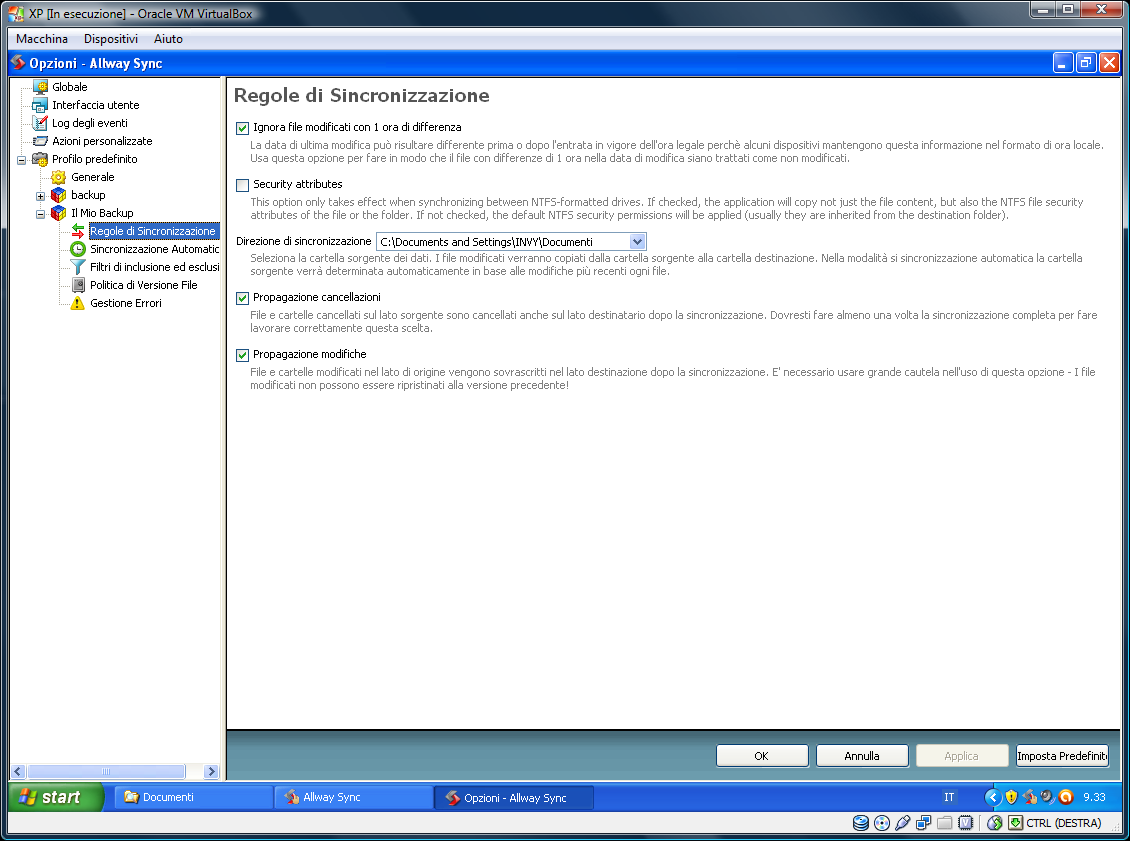Click the VirtualBox hard disk status icon
Image resolution: width=1130 pixels, height=841 pixels.
(860, 823)
